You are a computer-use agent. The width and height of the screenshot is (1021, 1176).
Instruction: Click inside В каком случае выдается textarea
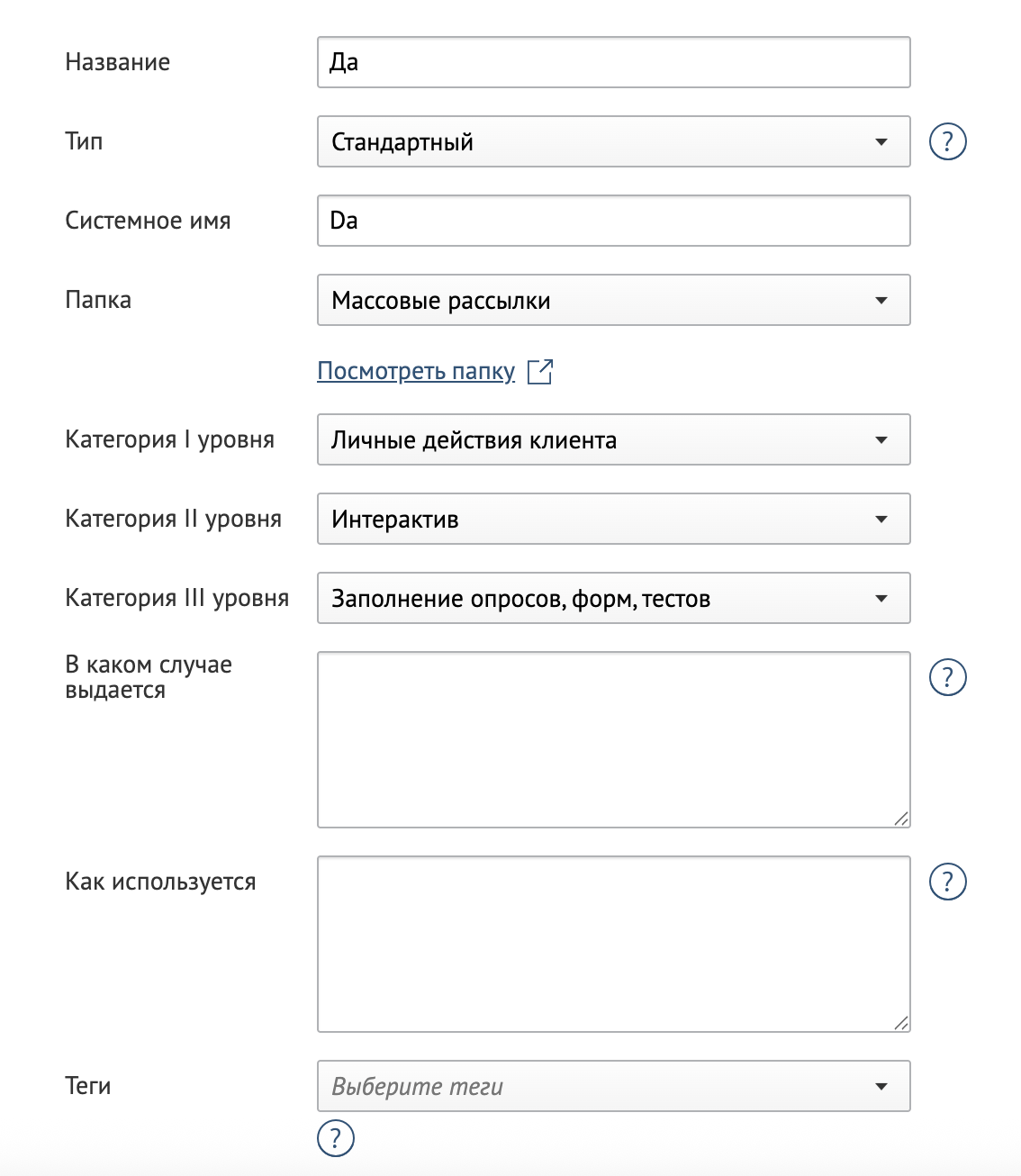pyautogui.click(x=614, y=739)
